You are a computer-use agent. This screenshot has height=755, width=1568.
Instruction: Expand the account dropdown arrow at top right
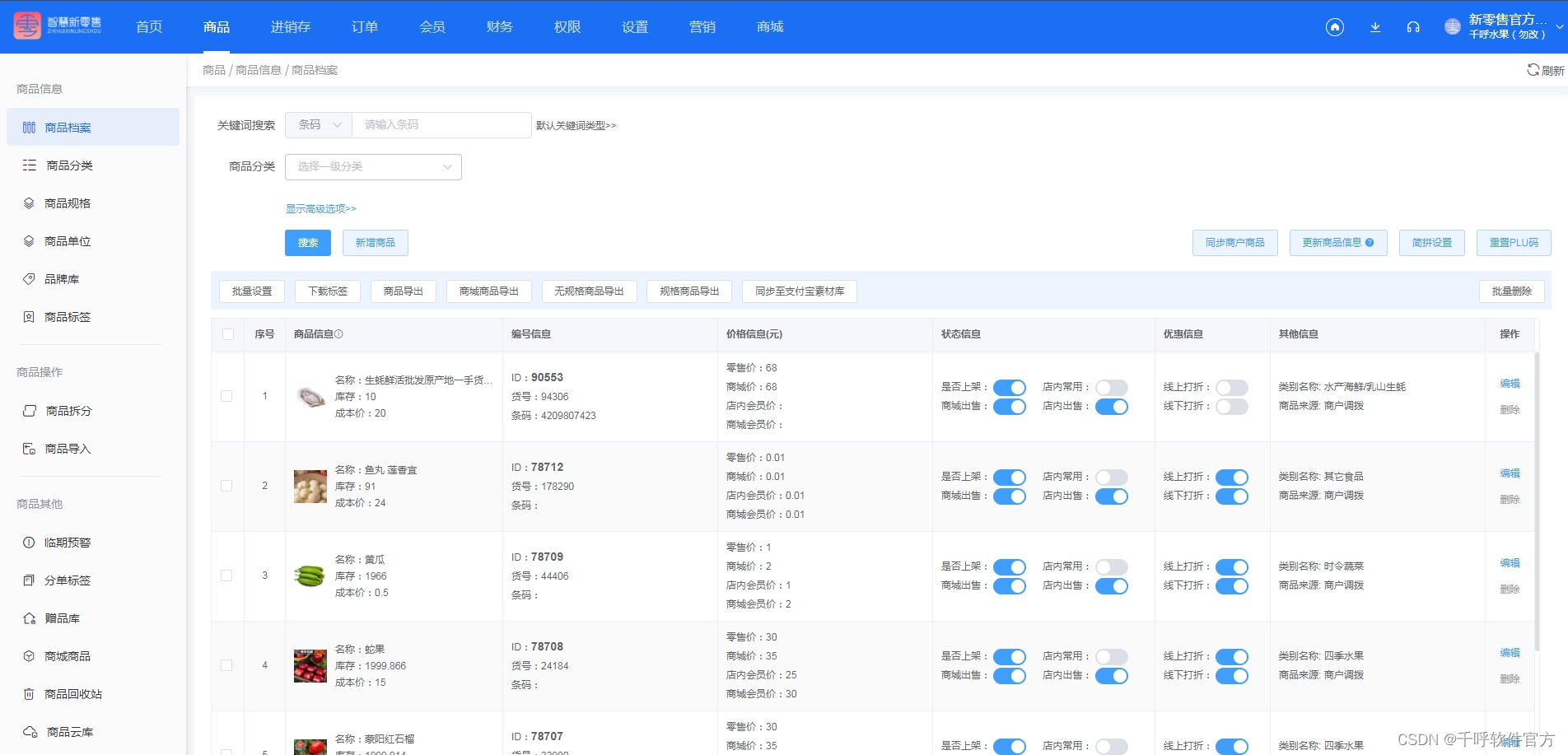coord(1559,26)
